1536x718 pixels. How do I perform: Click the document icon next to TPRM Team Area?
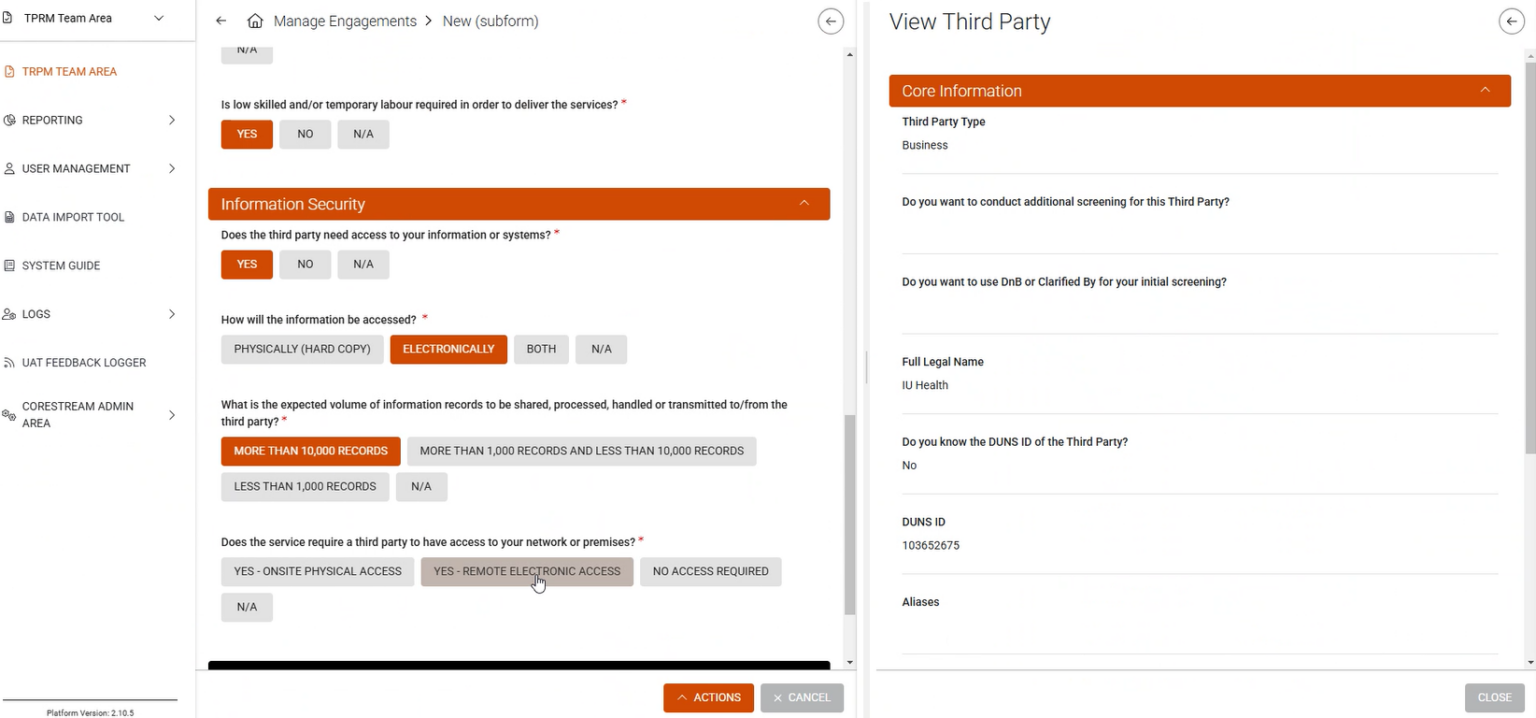[x=10, y=17]
